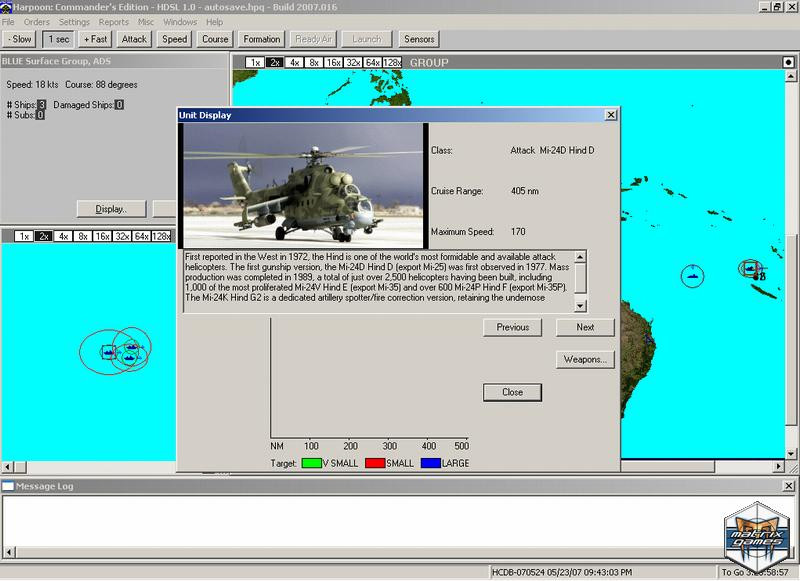
Task: Select 128x zoom in main map
Action: pyautogui.click(x=392, y=62)
